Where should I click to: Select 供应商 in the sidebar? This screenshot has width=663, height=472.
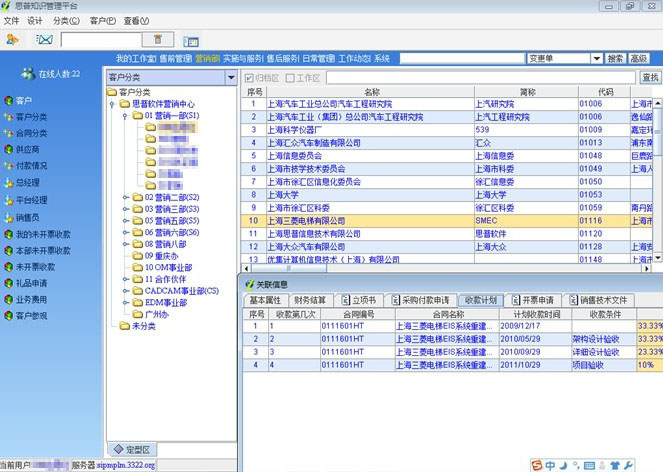27,149
